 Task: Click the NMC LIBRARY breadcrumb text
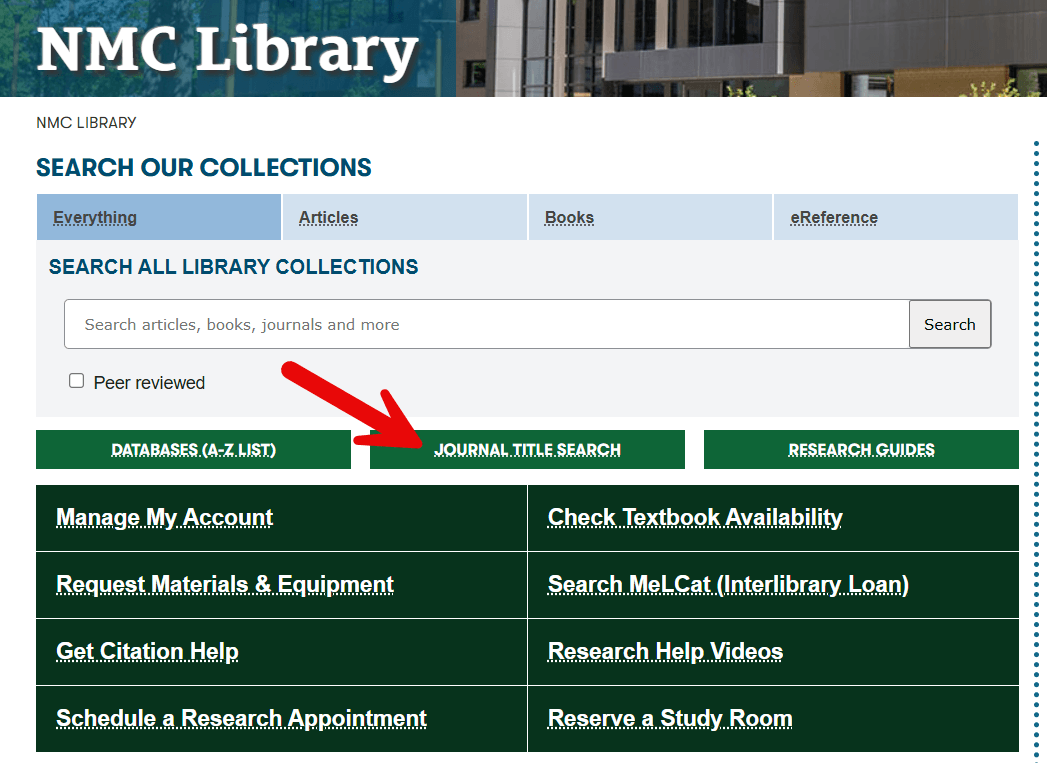[86, 123]
